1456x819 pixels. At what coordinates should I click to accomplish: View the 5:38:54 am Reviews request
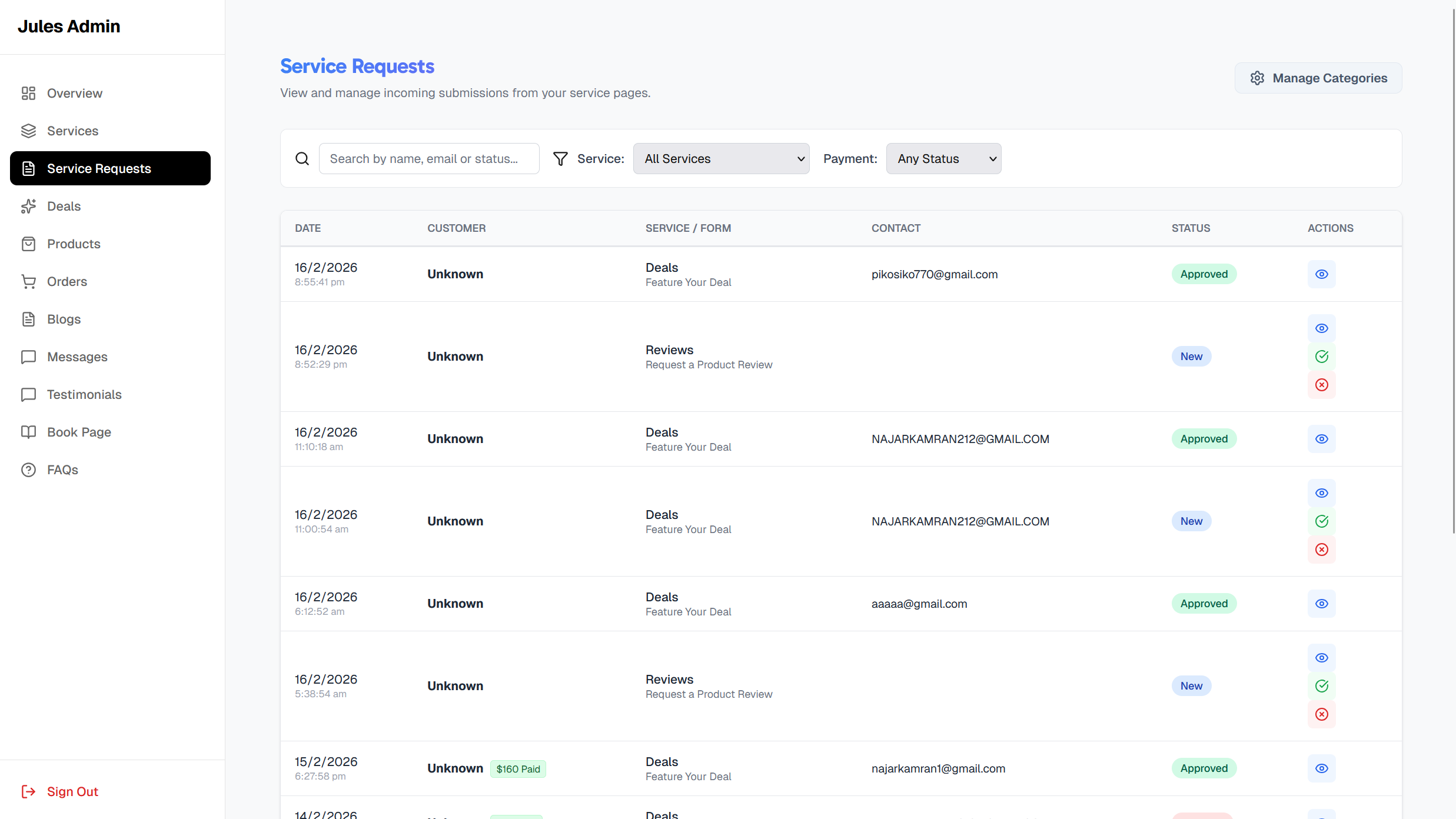pos(1321,658)
